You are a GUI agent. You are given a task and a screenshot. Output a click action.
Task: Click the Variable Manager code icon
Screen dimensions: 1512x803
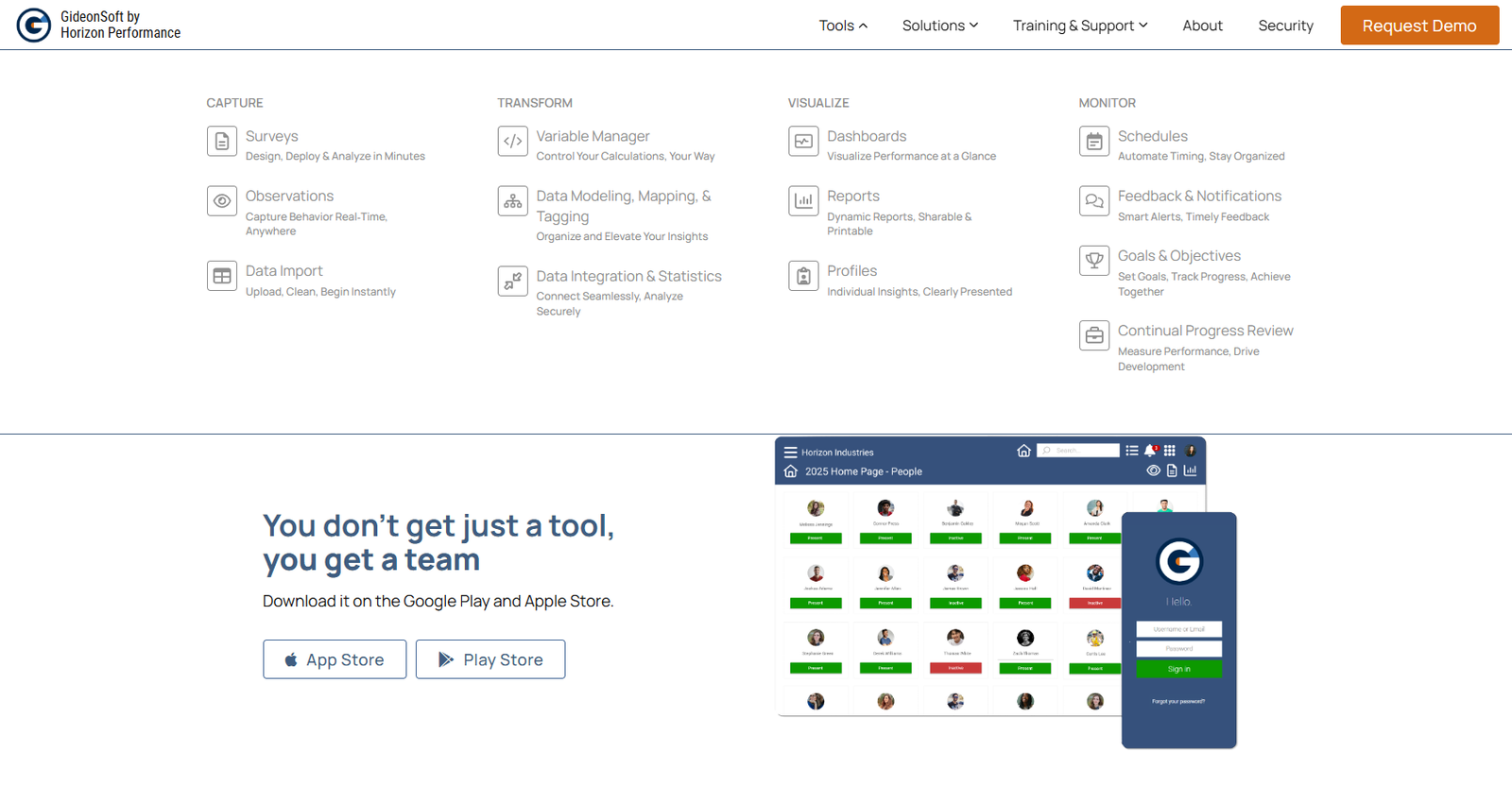(512, 142)
